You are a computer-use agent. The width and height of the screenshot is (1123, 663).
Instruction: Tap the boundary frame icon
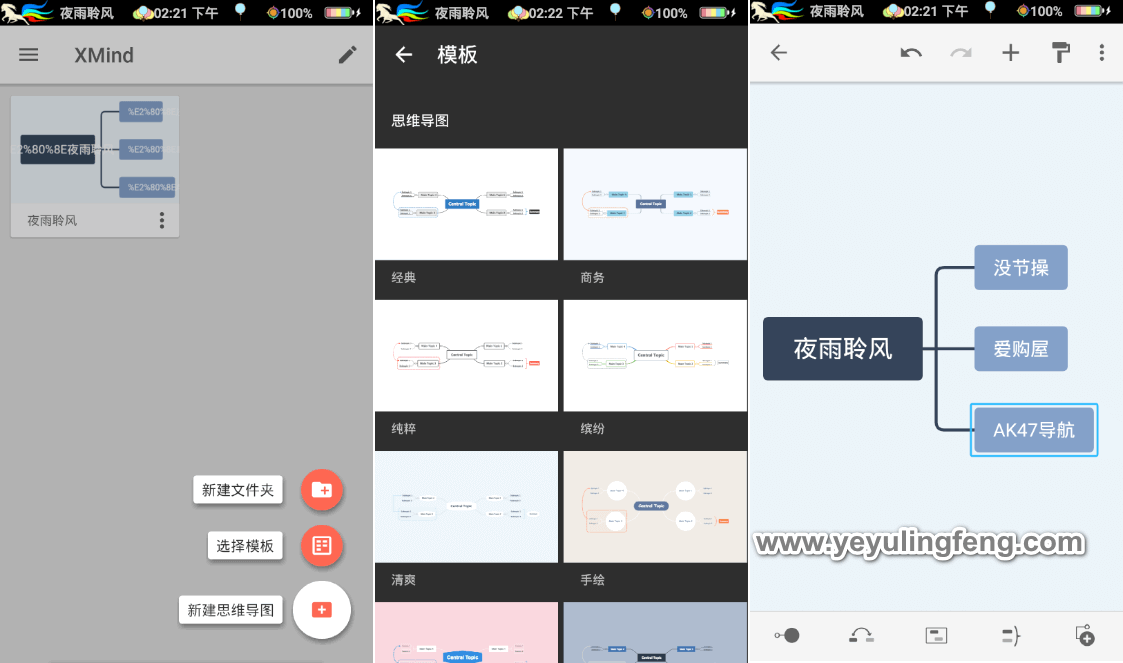[x=936, y=636]
